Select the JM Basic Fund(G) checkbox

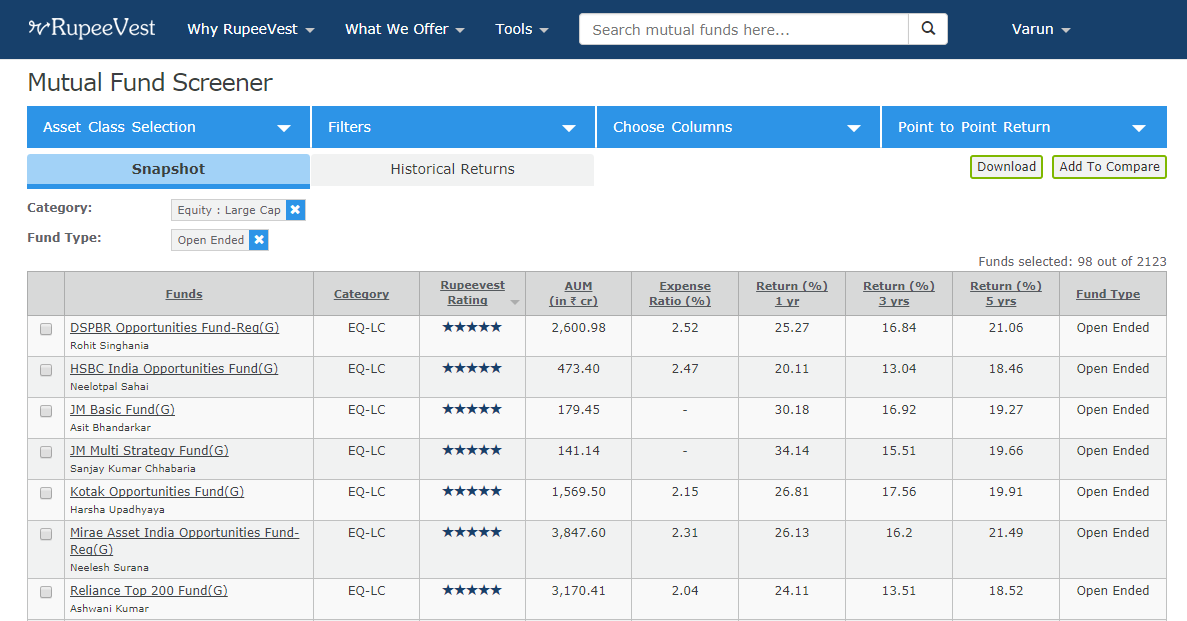46,411
